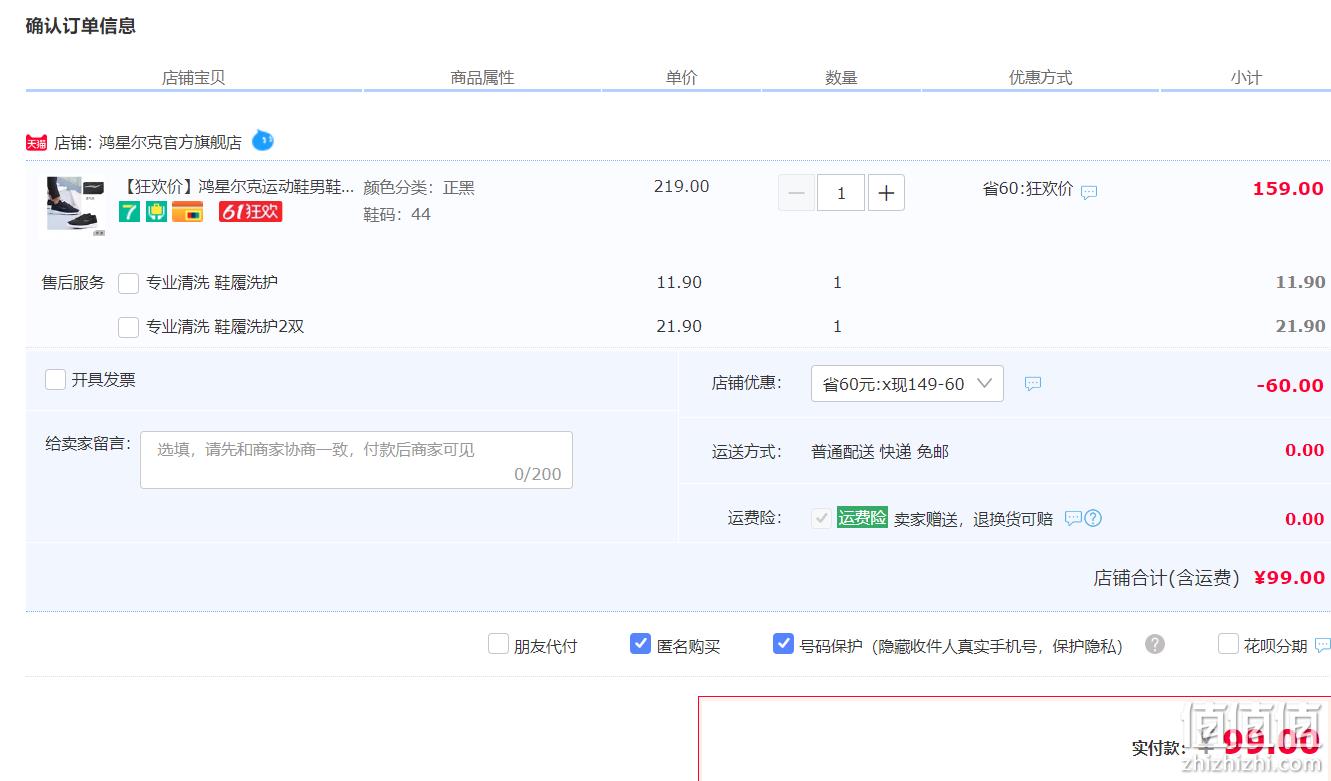Open the 鸿星尔克官方旗舰店 store link
1331x781 pixels.
coord(170,143)
